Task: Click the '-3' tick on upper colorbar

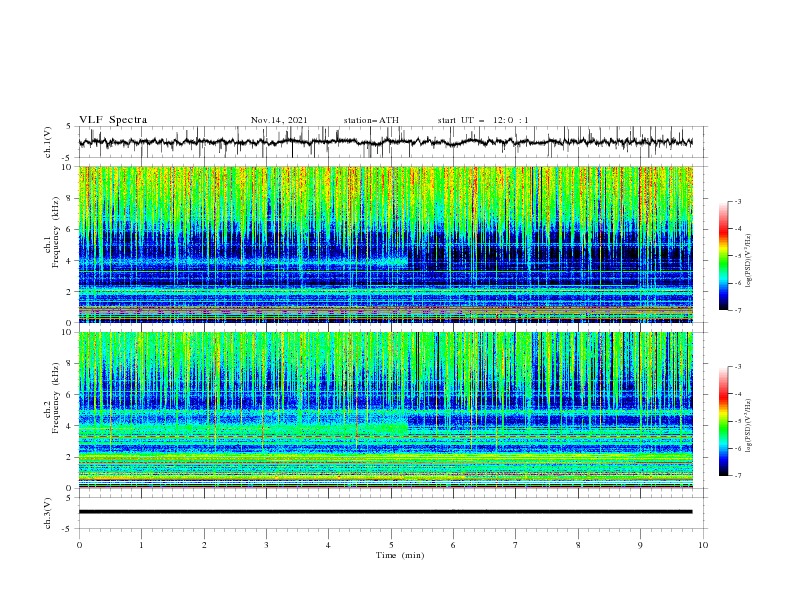Action: click(737, 201)
